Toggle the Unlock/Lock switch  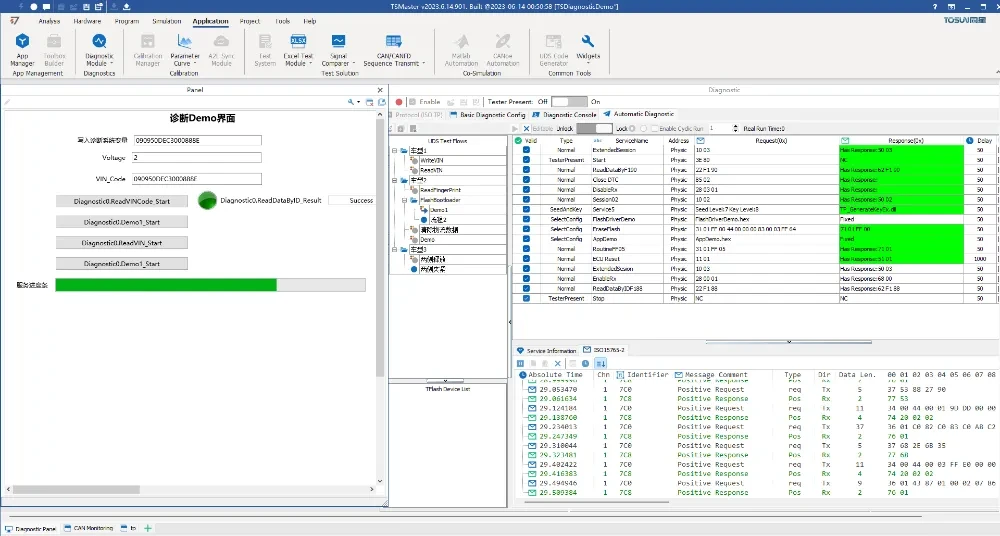(x=594, y=128)
